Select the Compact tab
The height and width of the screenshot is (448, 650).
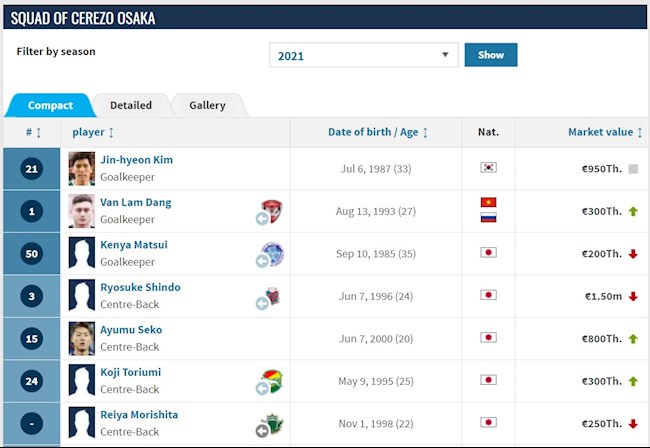50,105
